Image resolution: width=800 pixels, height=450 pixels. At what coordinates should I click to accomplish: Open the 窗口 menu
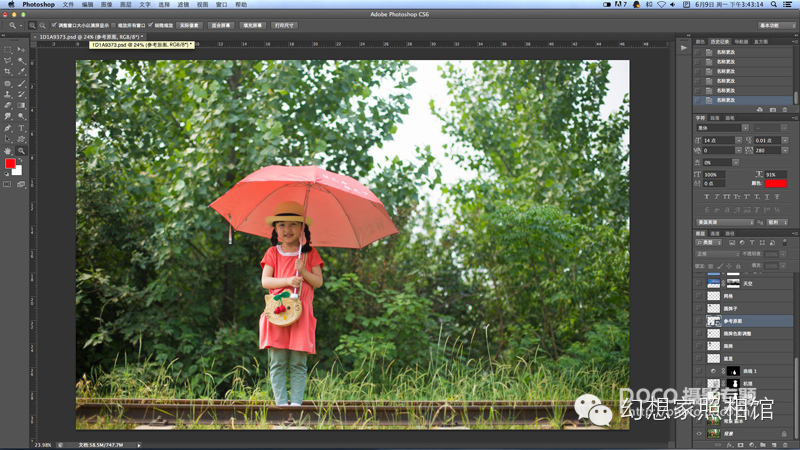click(221, 4)
